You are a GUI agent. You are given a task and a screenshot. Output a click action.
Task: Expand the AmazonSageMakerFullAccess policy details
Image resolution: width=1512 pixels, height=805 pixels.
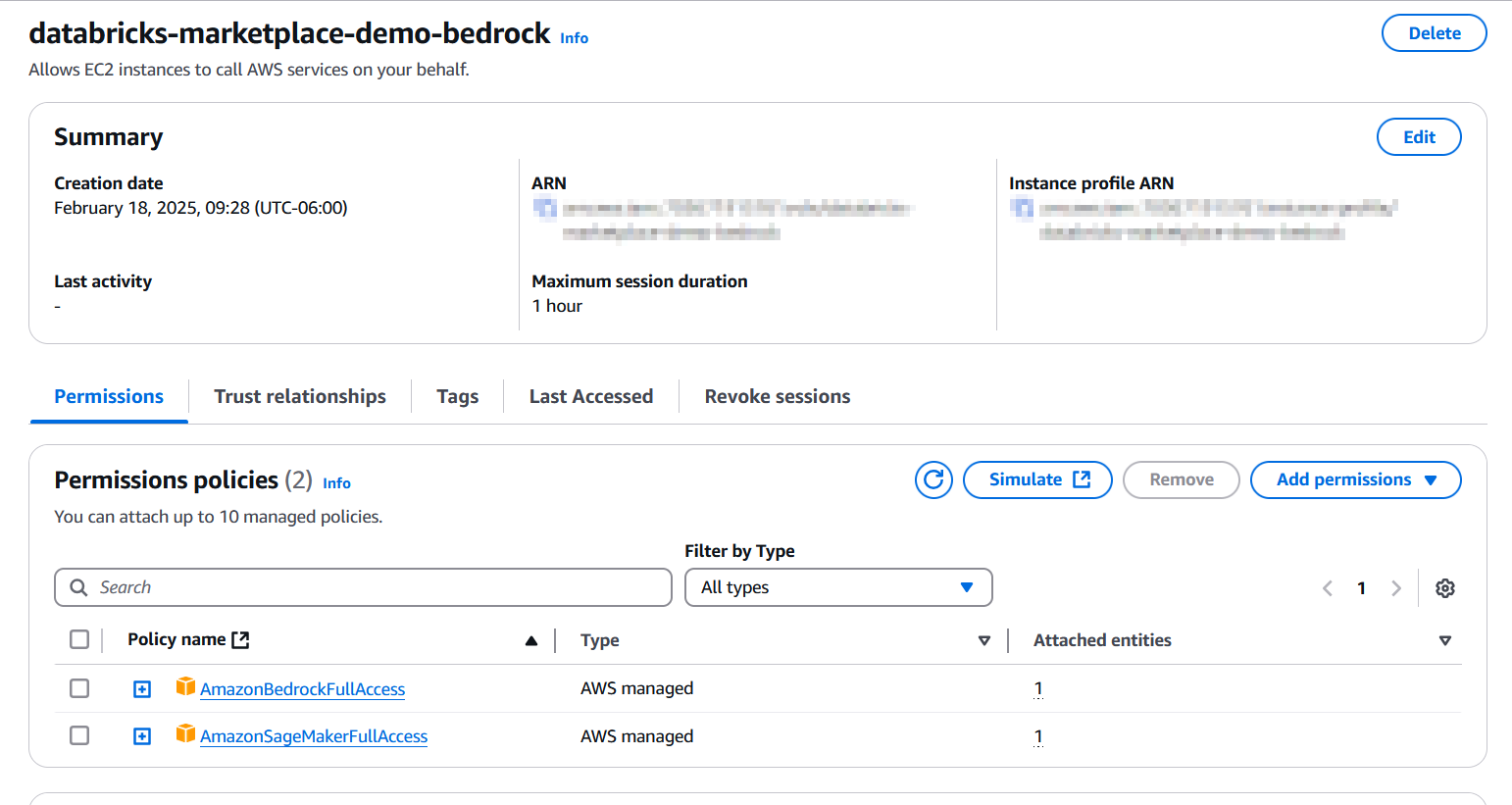(142, 736)
